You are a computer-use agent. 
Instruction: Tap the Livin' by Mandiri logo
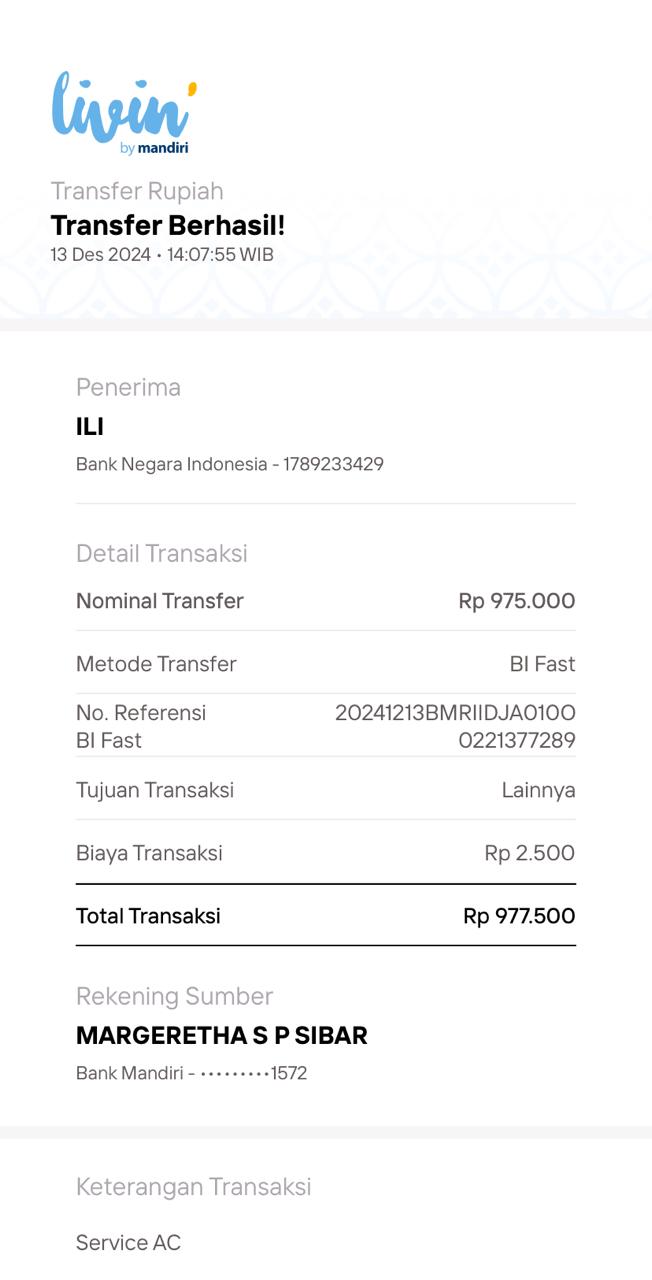(124, 113)
